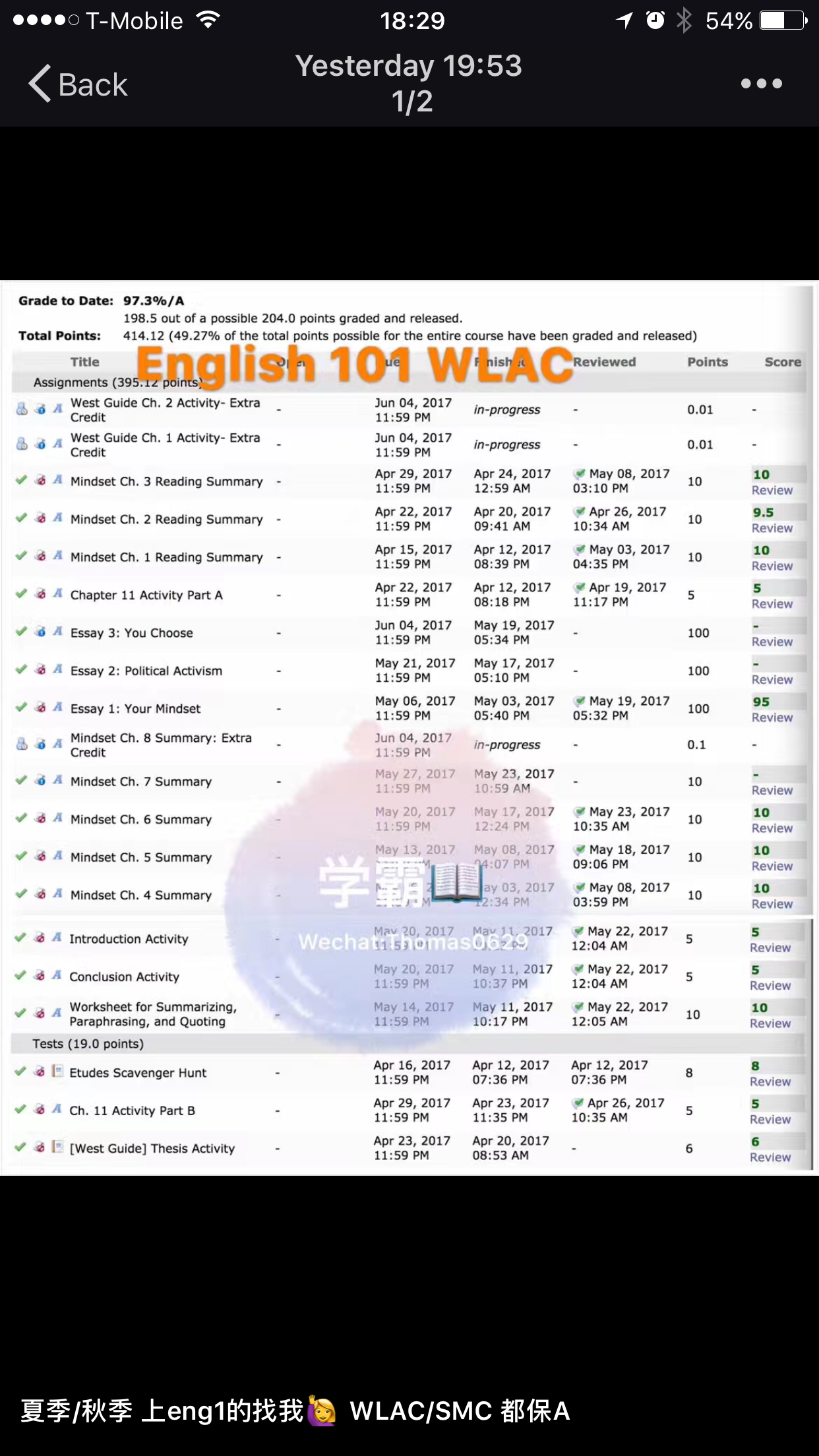This screenshot has width=819, height=1456.
Task: Tap the Bluetooth status icon
Action: point(684,20)
